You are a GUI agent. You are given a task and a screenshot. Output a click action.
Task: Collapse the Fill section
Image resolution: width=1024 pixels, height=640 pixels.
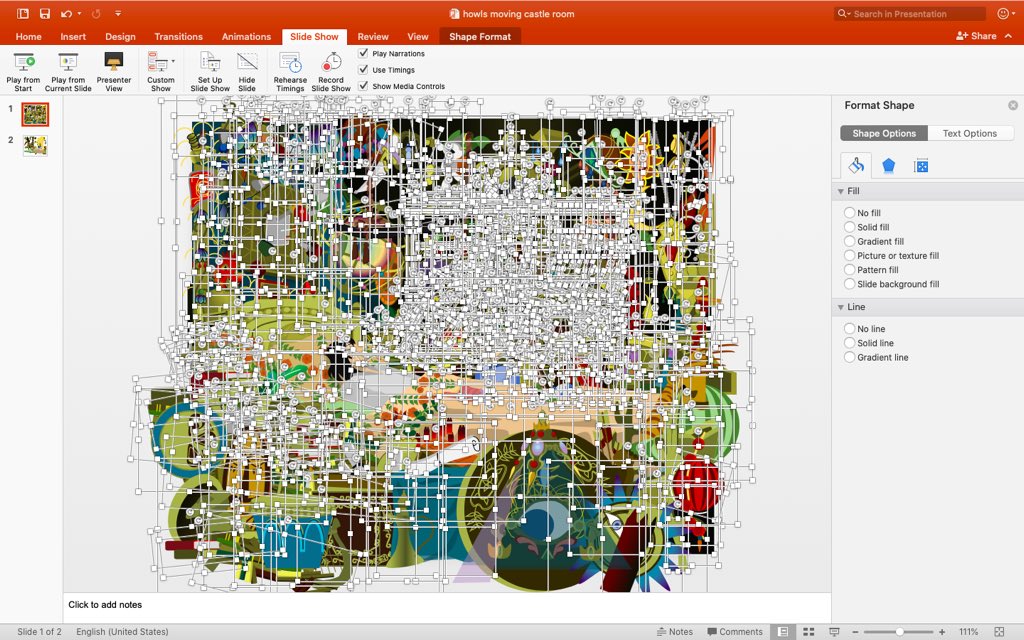(840, 191)
